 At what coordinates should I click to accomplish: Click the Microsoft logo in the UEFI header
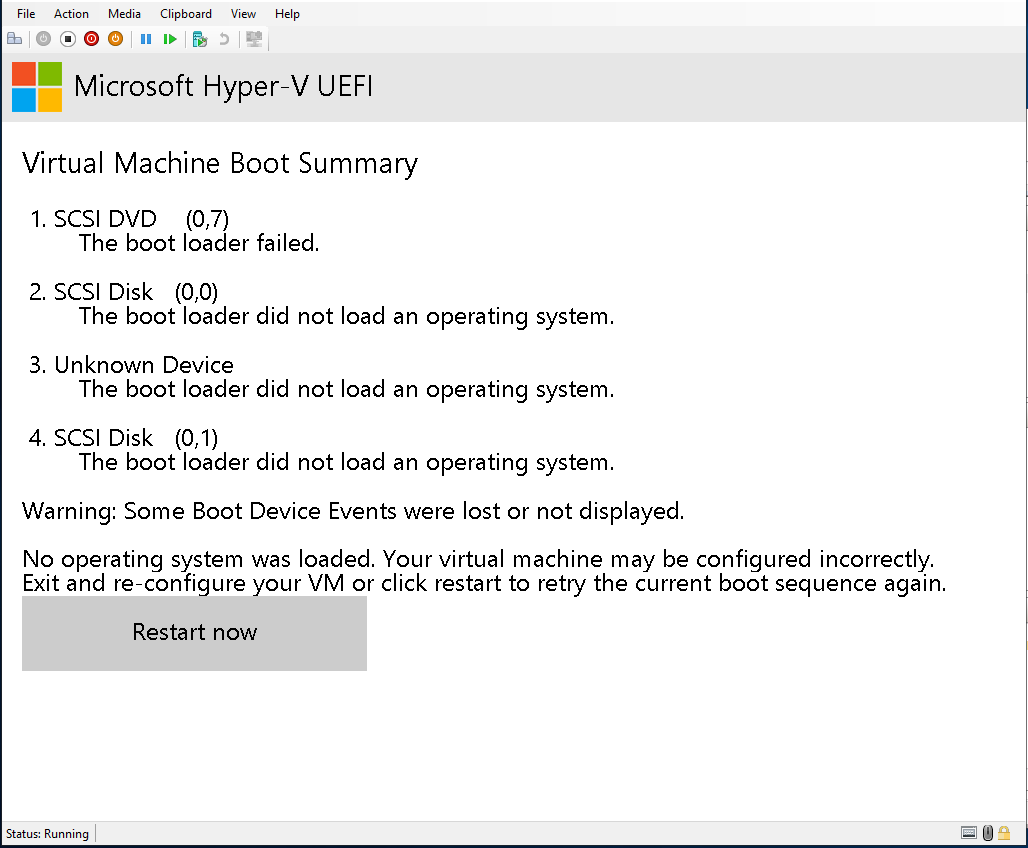37,87
